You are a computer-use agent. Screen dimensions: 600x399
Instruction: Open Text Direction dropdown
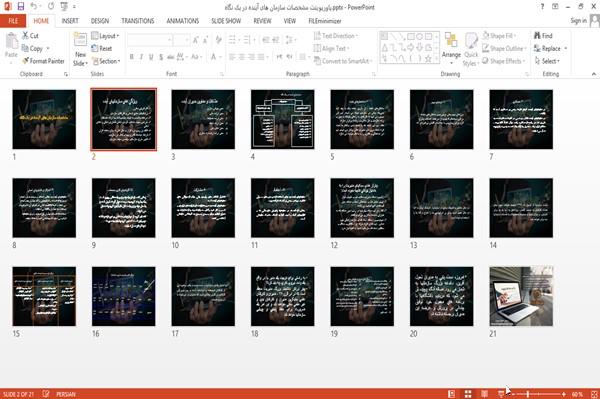pyautogui.click(x=336, y=36)
